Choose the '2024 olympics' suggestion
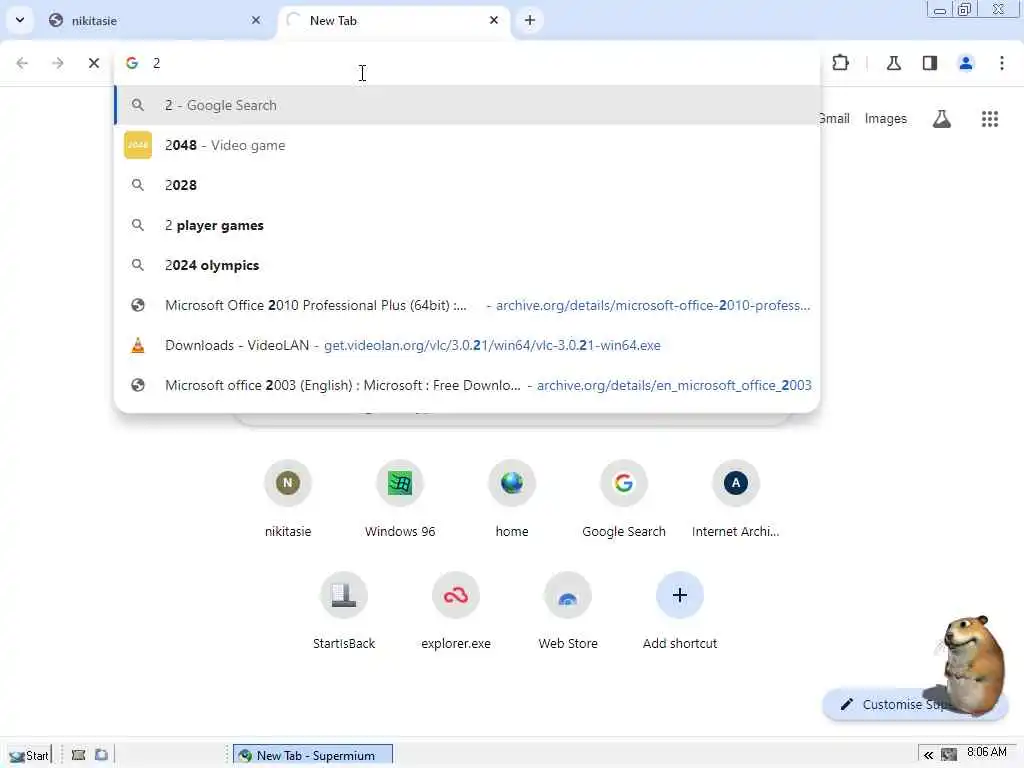The image size is (1024, 768). point(467,265)
